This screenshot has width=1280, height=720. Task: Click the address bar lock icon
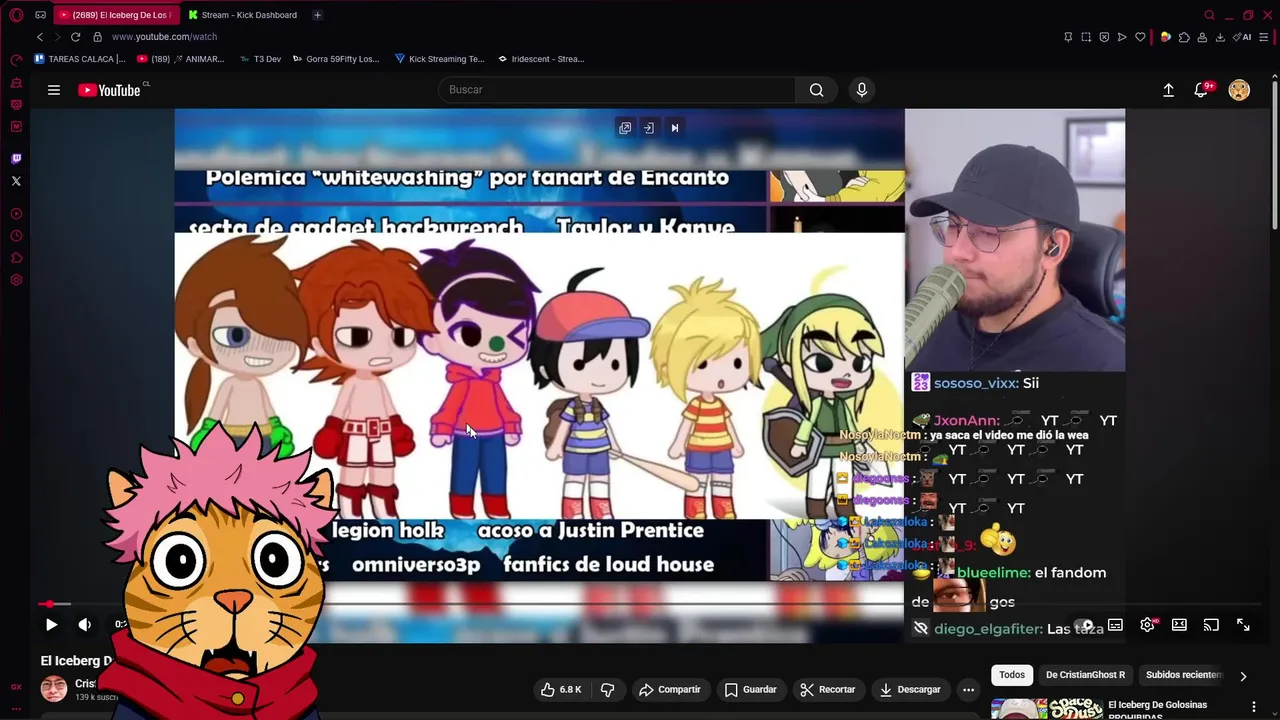pos(97,37)
